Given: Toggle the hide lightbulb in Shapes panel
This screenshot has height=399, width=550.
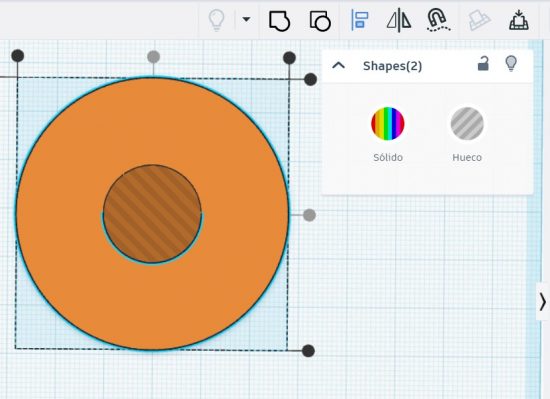Looking at the screenshot, I should [511, 63].
